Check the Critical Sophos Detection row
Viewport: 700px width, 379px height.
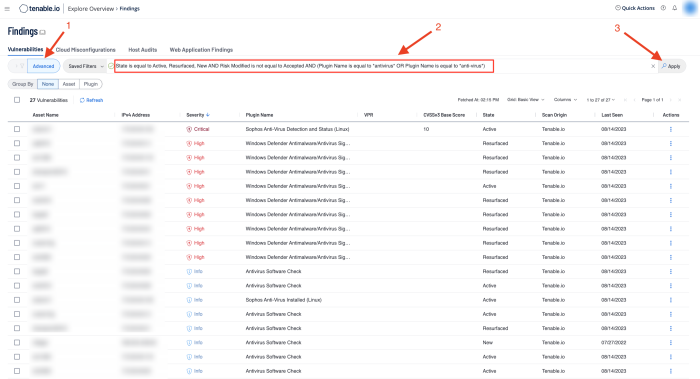[17, 129]
